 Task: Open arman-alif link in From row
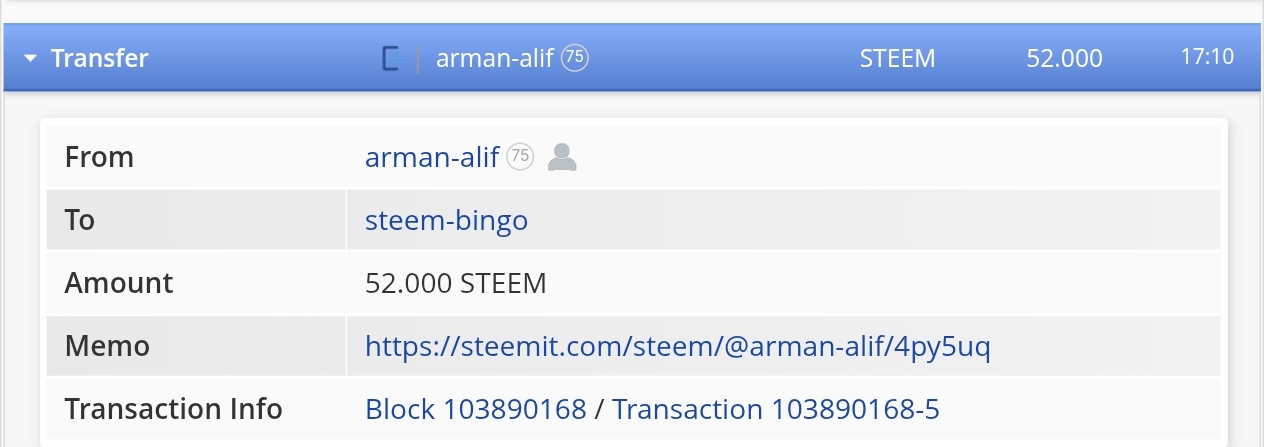(432, 157)
